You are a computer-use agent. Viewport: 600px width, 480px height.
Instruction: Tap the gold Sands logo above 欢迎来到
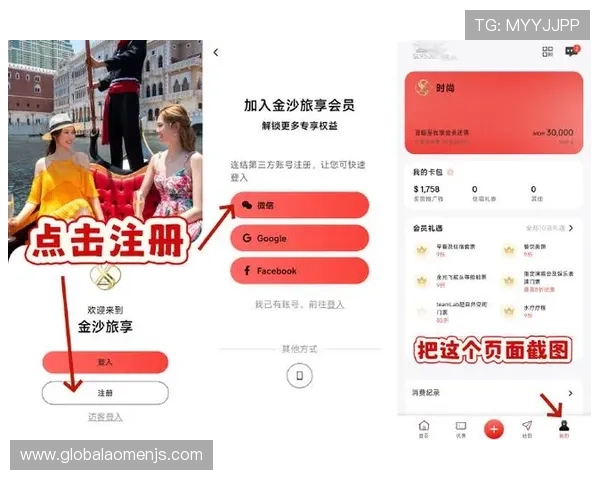105,276
